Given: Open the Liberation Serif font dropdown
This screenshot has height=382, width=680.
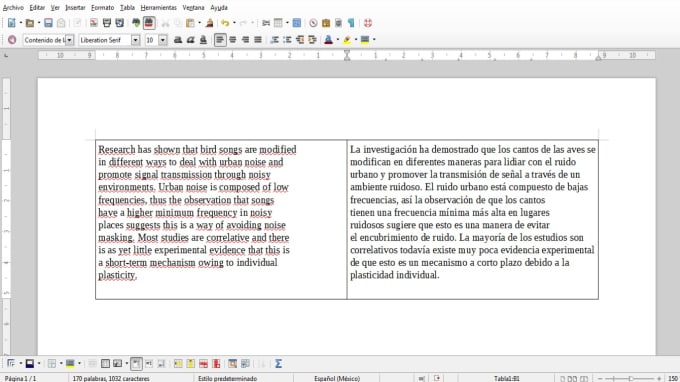Looking at the screenshot, I should (x=135, y=40).
